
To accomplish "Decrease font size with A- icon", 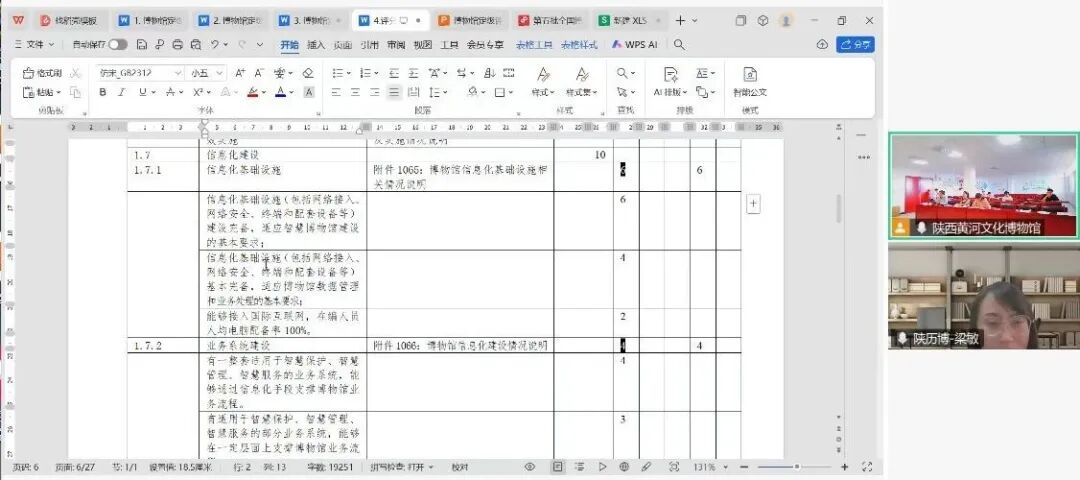I will coord(259,72).
